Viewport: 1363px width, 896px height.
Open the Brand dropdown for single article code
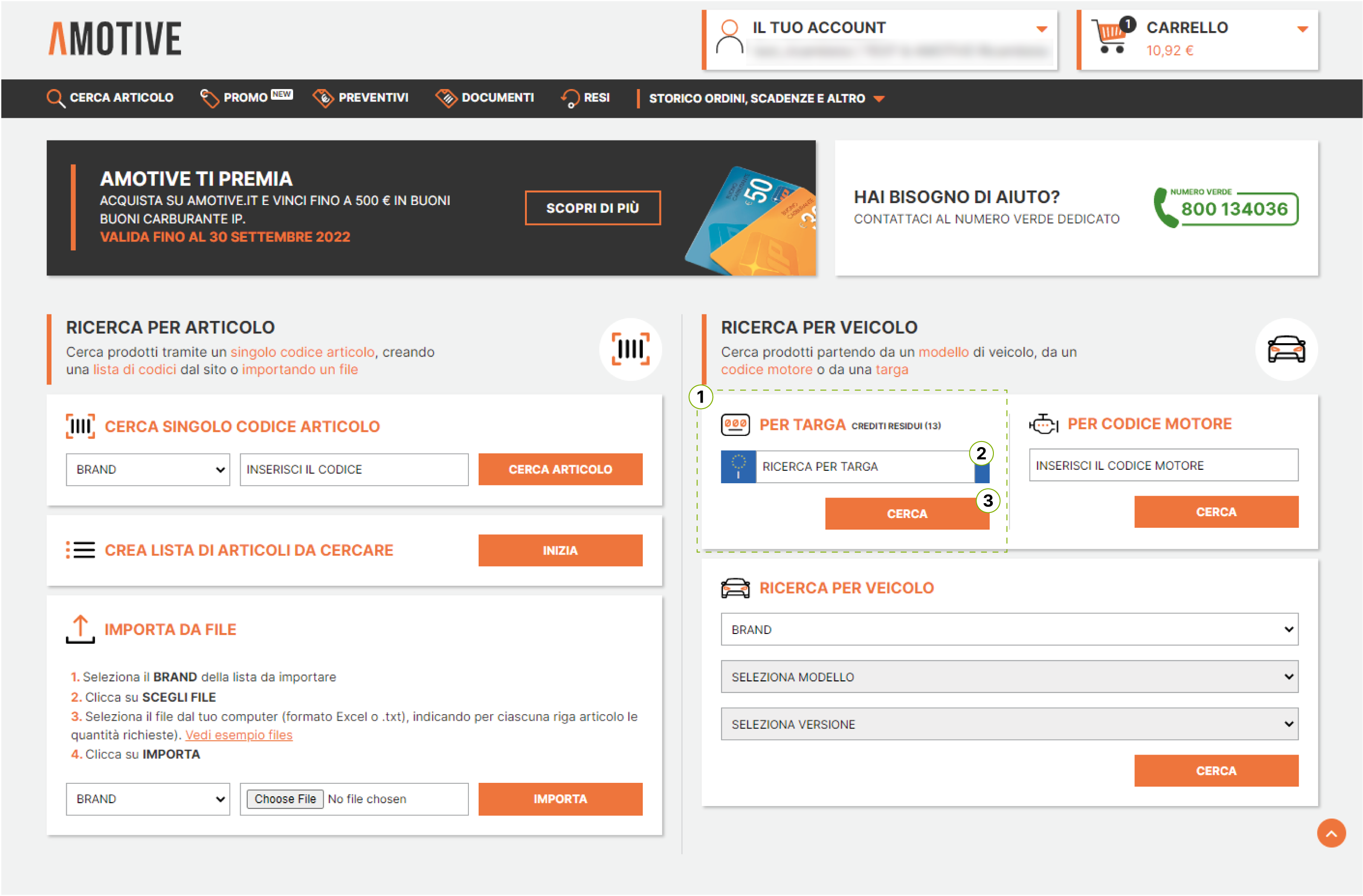tap(148, 469)
